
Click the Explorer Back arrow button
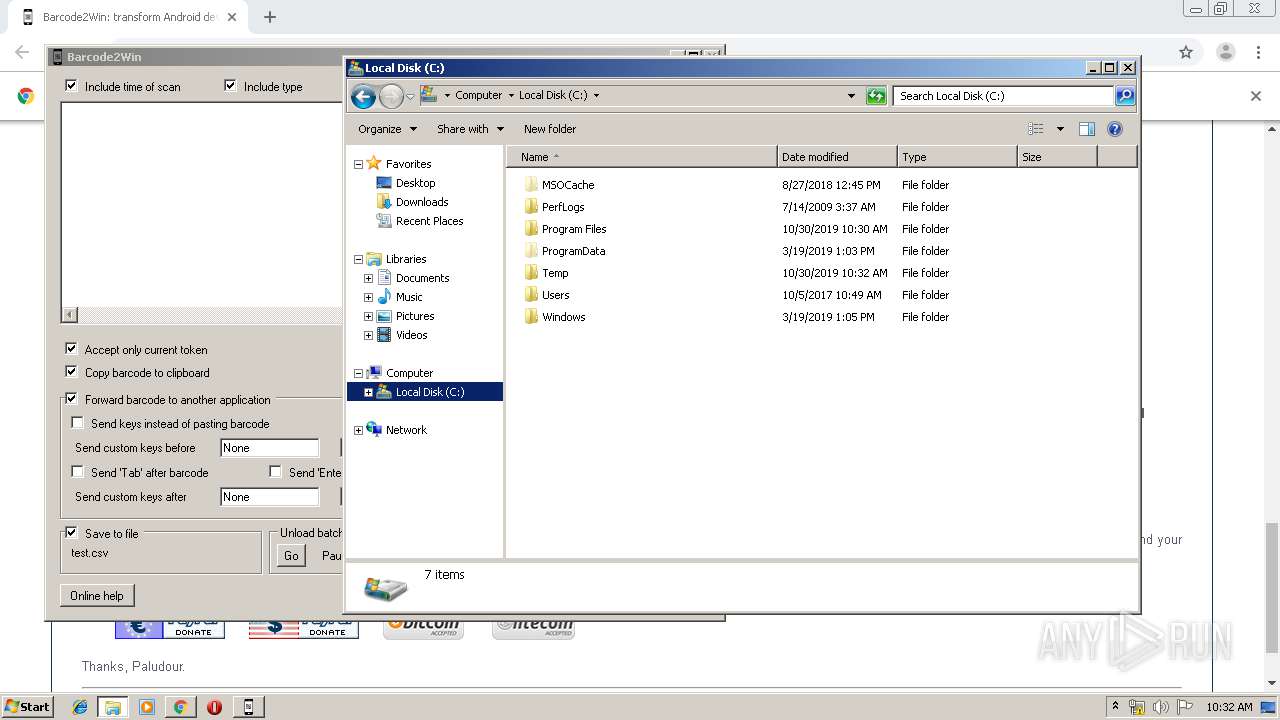pos(364,96)
